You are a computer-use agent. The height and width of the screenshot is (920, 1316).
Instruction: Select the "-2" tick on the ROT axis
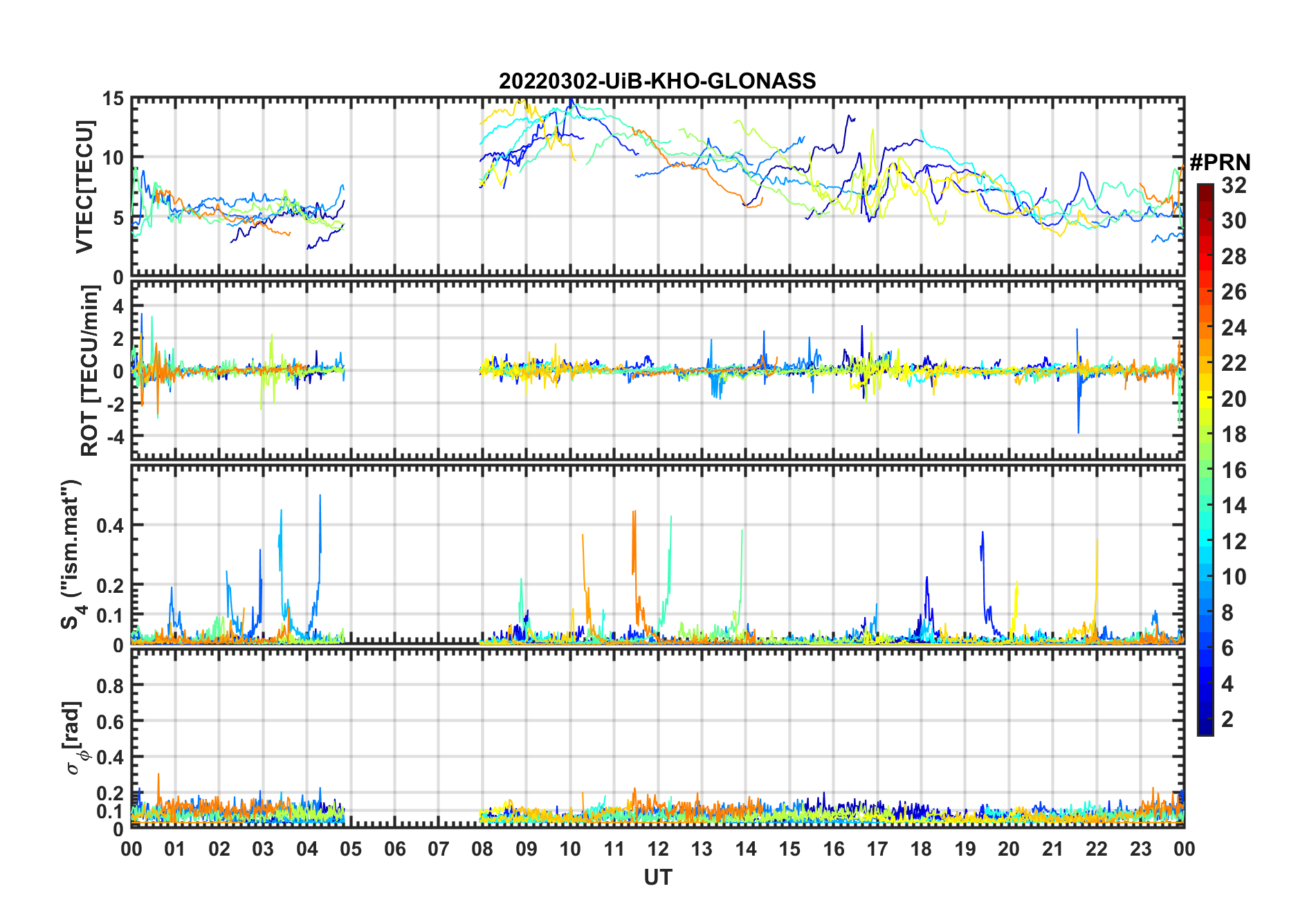(x=114, y=404)
